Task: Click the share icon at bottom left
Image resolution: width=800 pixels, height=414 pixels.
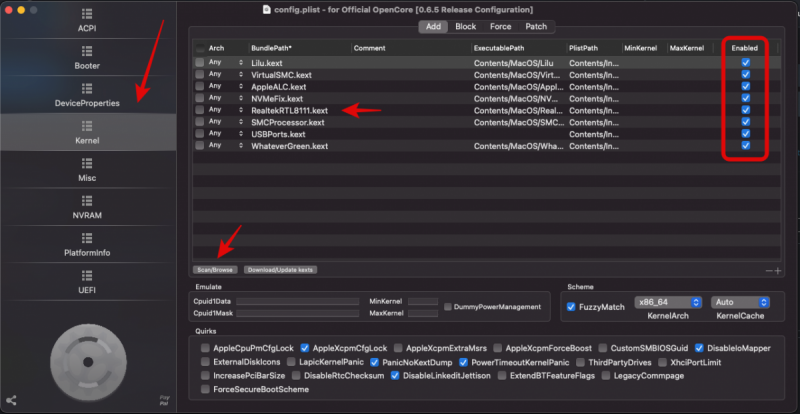Action: (11, 400)
